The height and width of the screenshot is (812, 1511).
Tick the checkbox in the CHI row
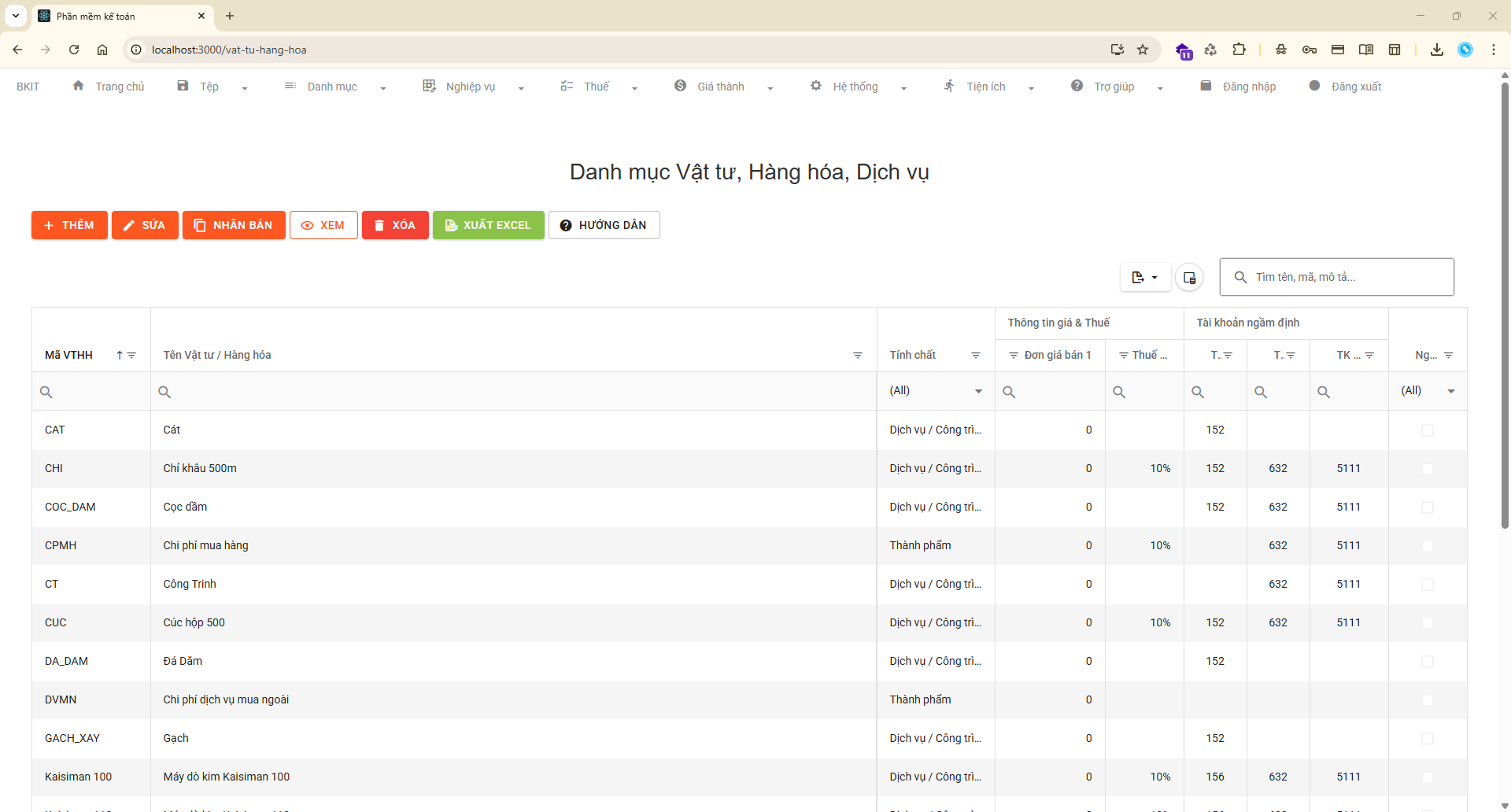tap(1428, 469)
